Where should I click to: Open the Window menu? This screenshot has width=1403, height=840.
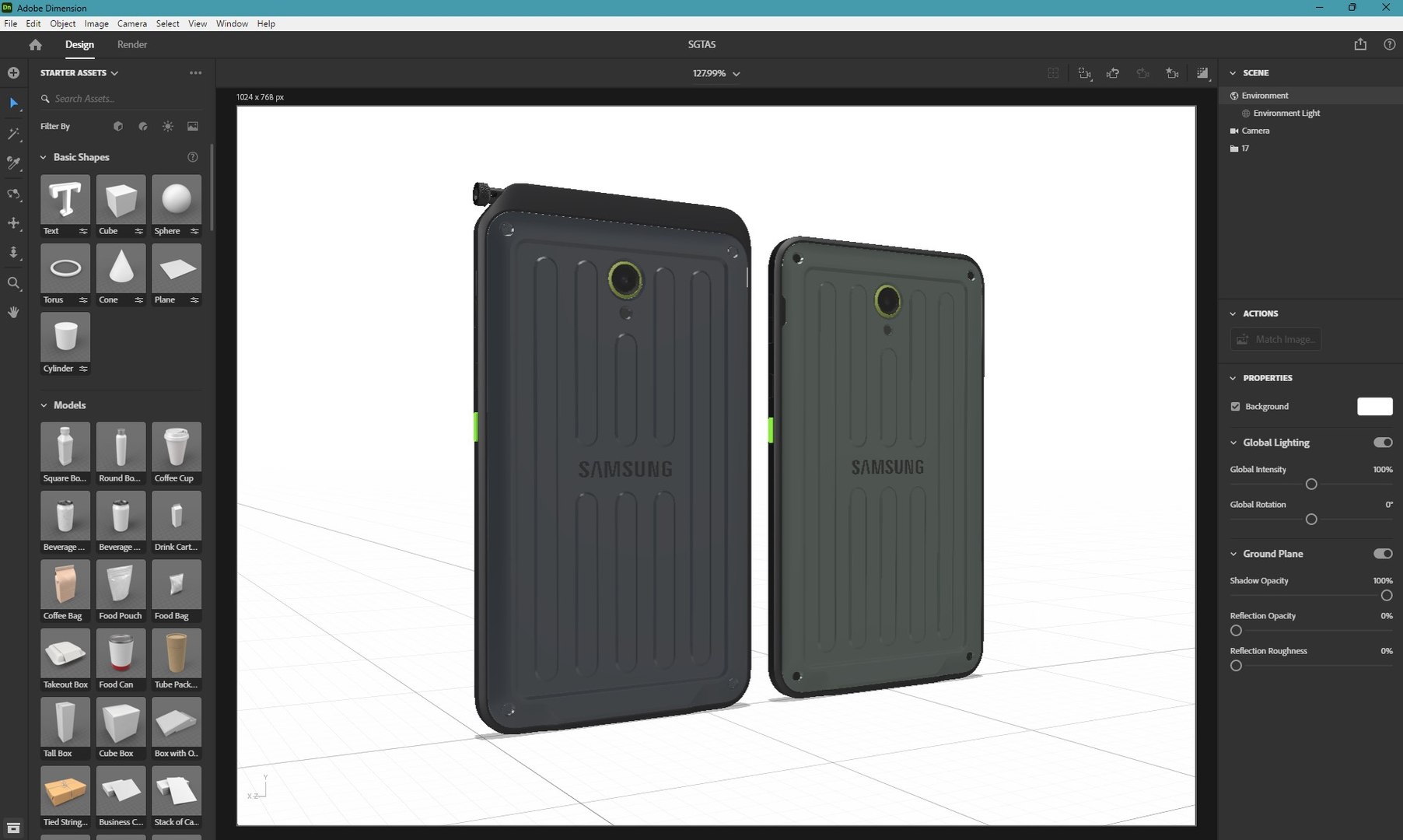coord(232,23)
